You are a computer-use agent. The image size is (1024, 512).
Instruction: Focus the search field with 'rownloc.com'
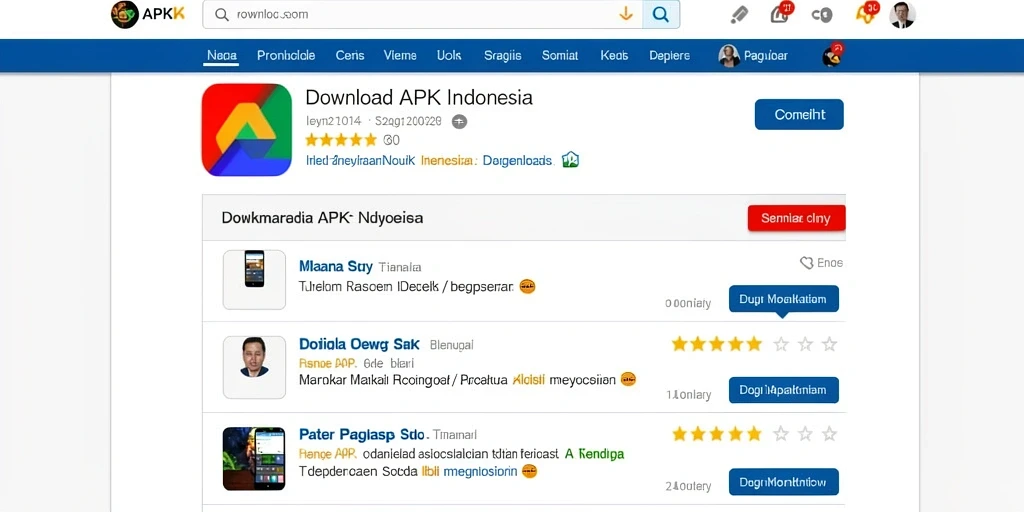coord(423,14)
